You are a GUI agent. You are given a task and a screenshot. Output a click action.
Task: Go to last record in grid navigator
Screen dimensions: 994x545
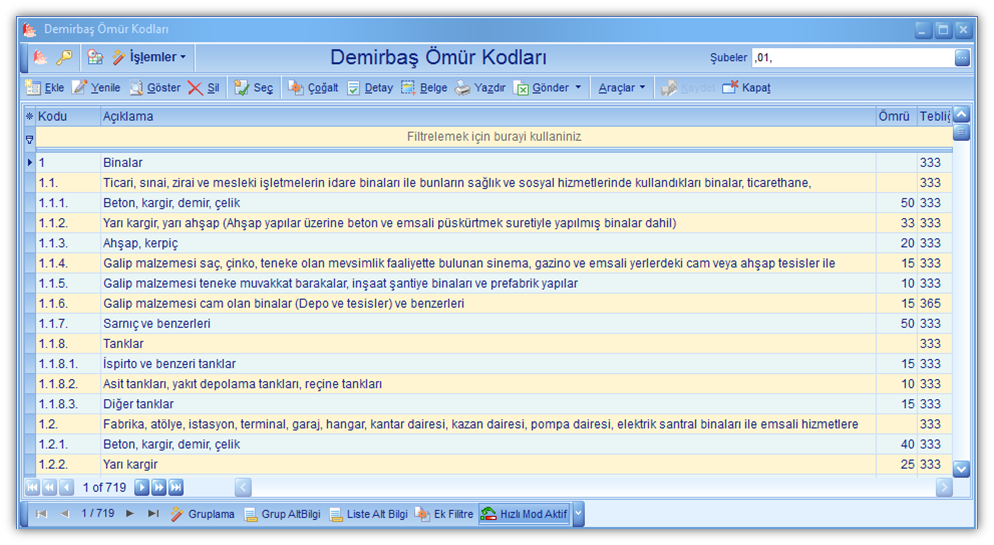point(176,487)
